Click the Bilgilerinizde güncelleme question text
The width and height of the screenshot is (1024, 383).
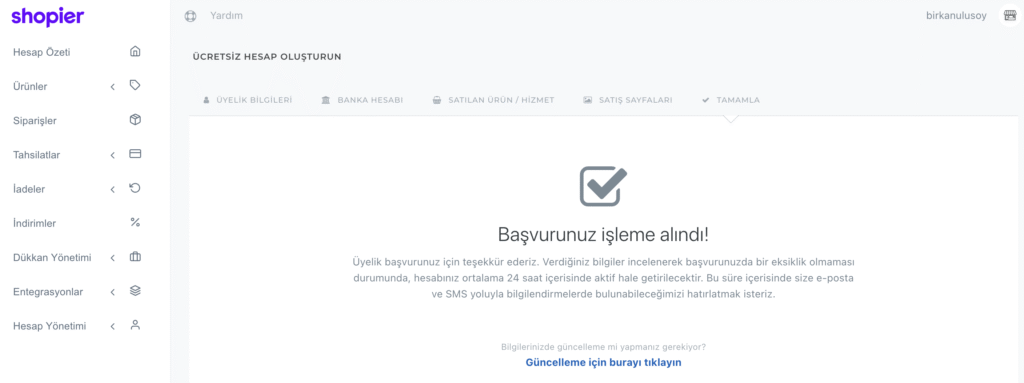click(x=603, y=346)
